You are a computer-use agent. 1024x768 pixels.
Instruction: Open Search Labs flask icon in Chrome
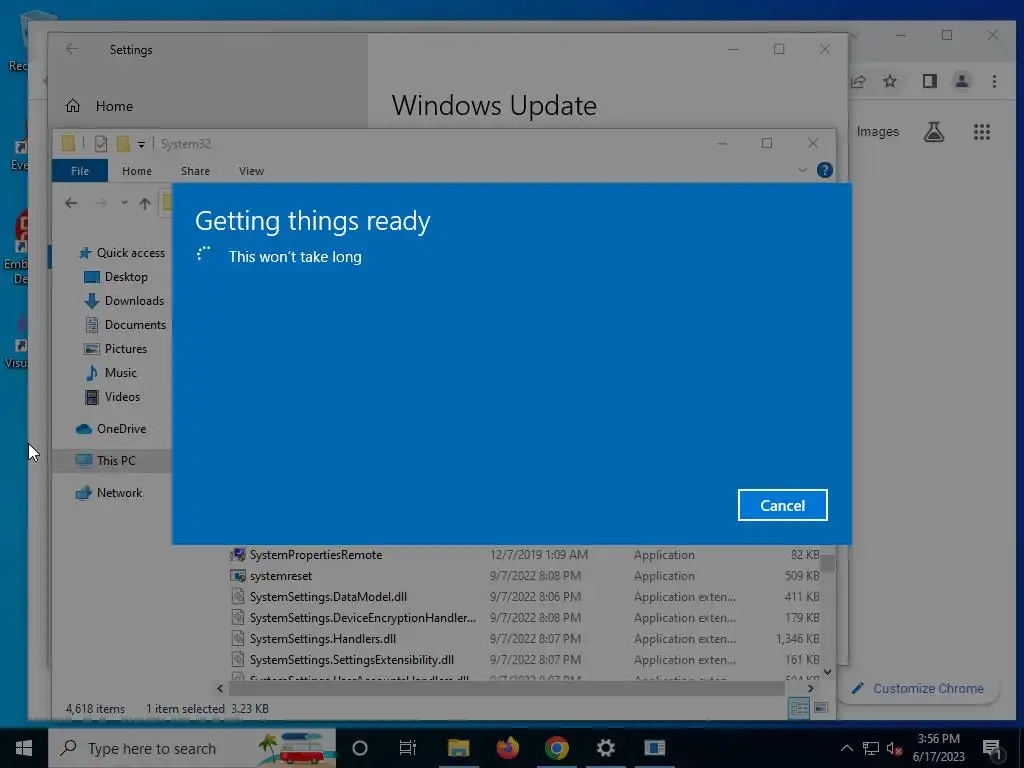pyautogui.click(x=934, y=131)
